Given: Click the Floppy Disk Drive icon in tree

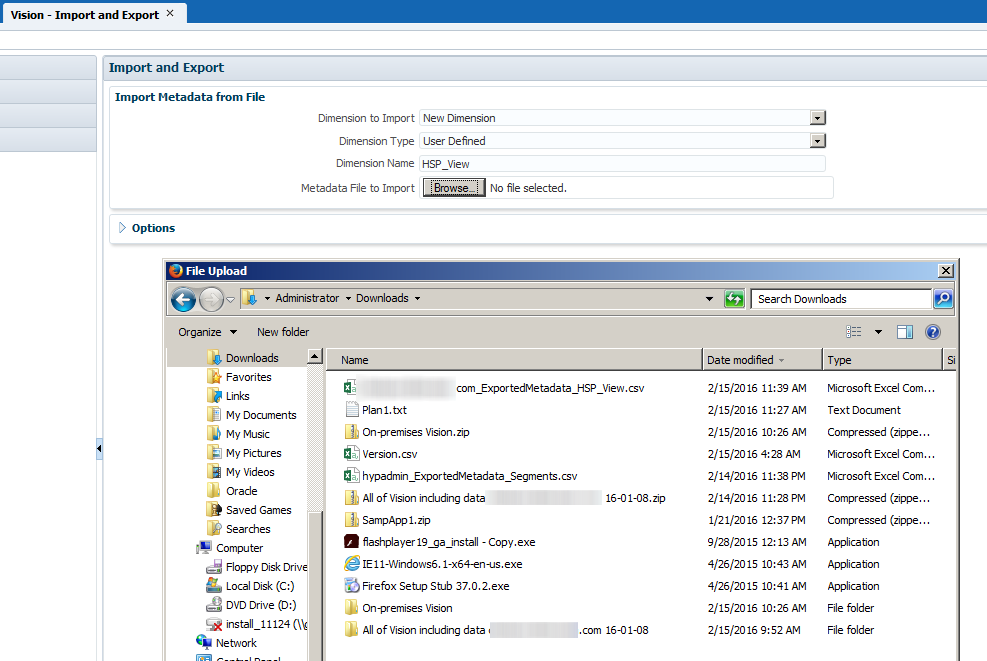Looking at the screenshot, I should (x=214, y=567).
